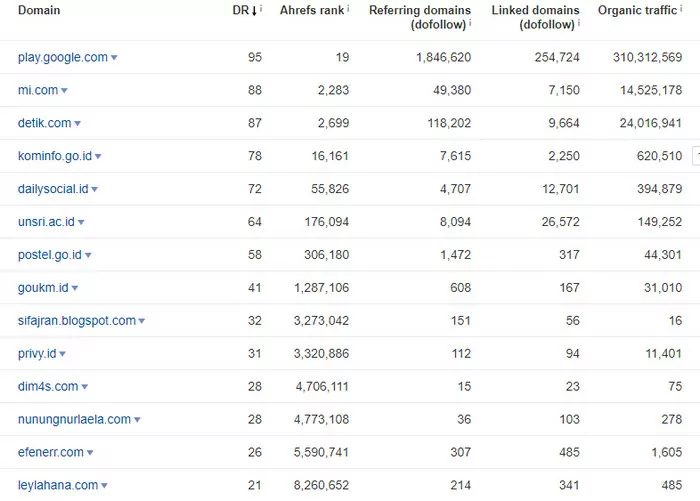The width and height of the screenshot is (700, 501).
Task: Select referring domains value 49,380
Action: click(452, 90)
